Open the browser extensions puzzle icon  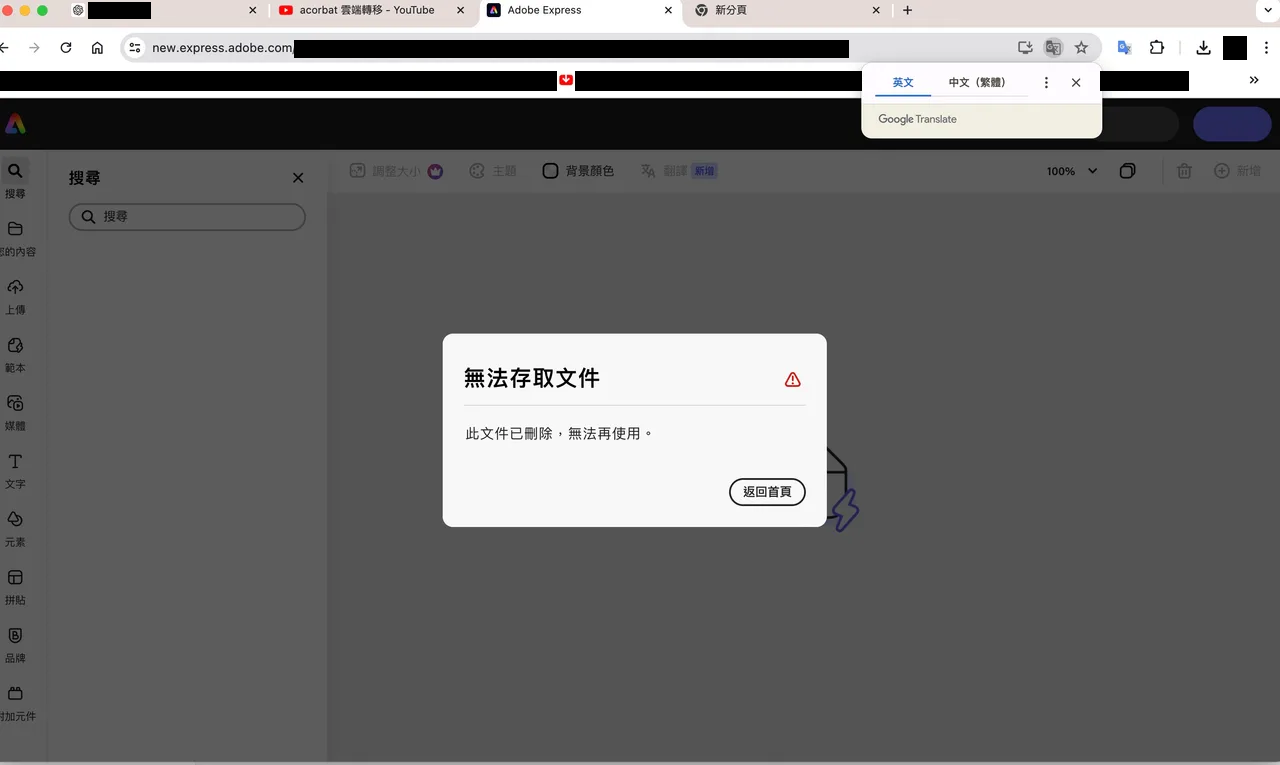point(1157,48)
